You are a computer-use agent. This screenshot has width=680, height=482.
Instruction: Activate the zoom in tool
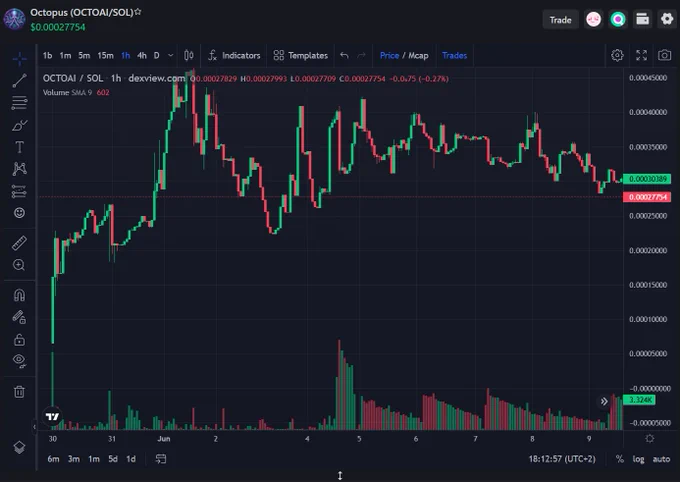19,265
